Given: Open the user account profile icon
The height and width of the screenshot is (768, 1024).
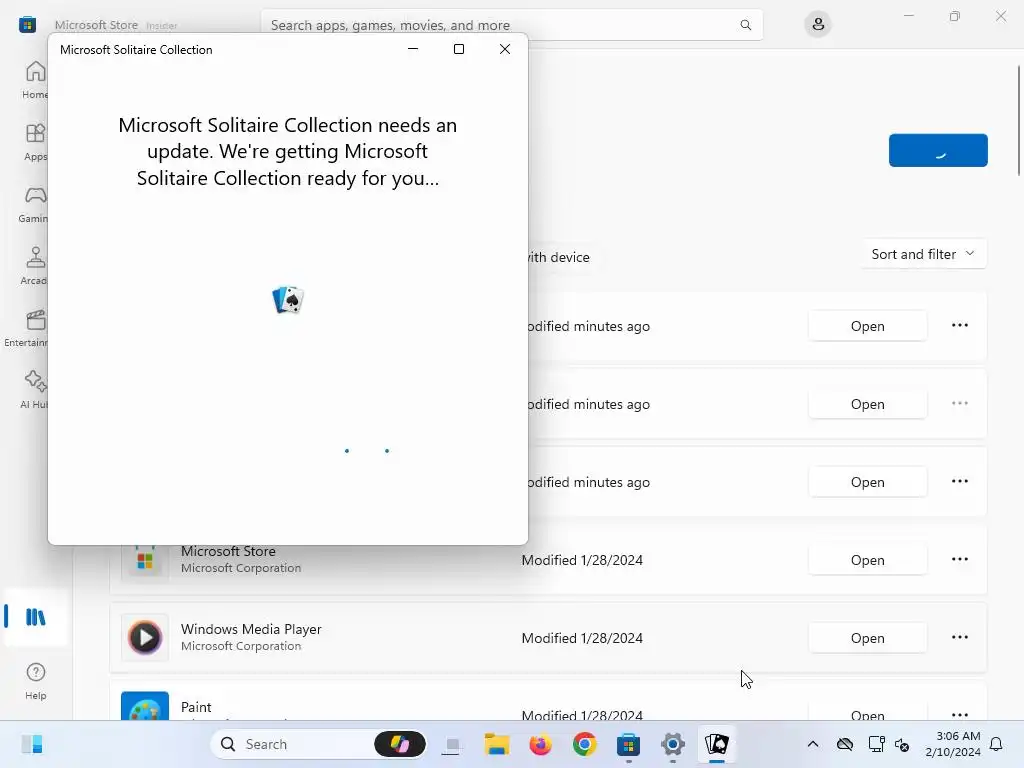Looking at the screenshot, I should [818, 25].
